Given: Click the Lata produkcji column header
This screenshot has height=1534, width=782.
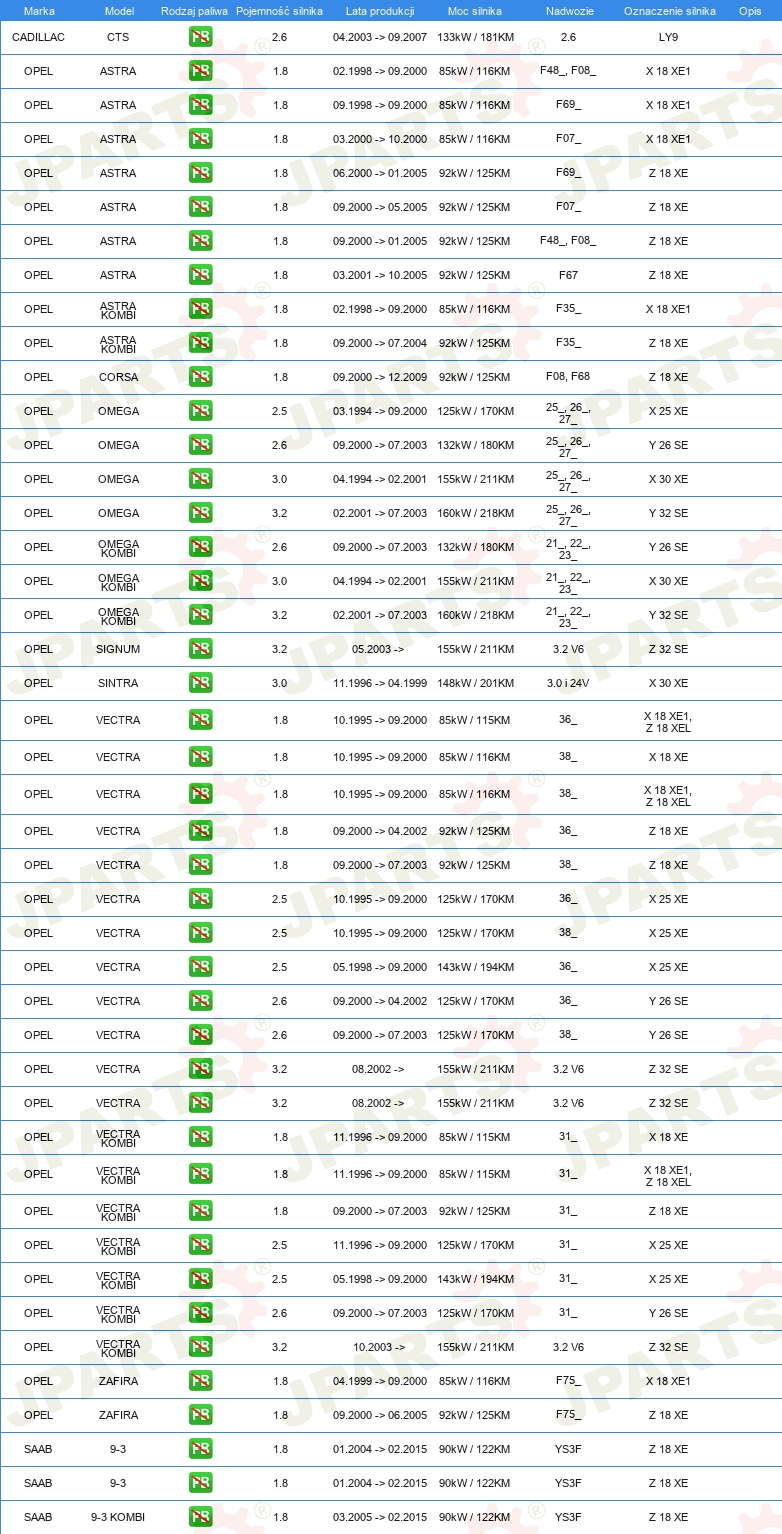Looking at the screenshot, I should tap(380, 10).
